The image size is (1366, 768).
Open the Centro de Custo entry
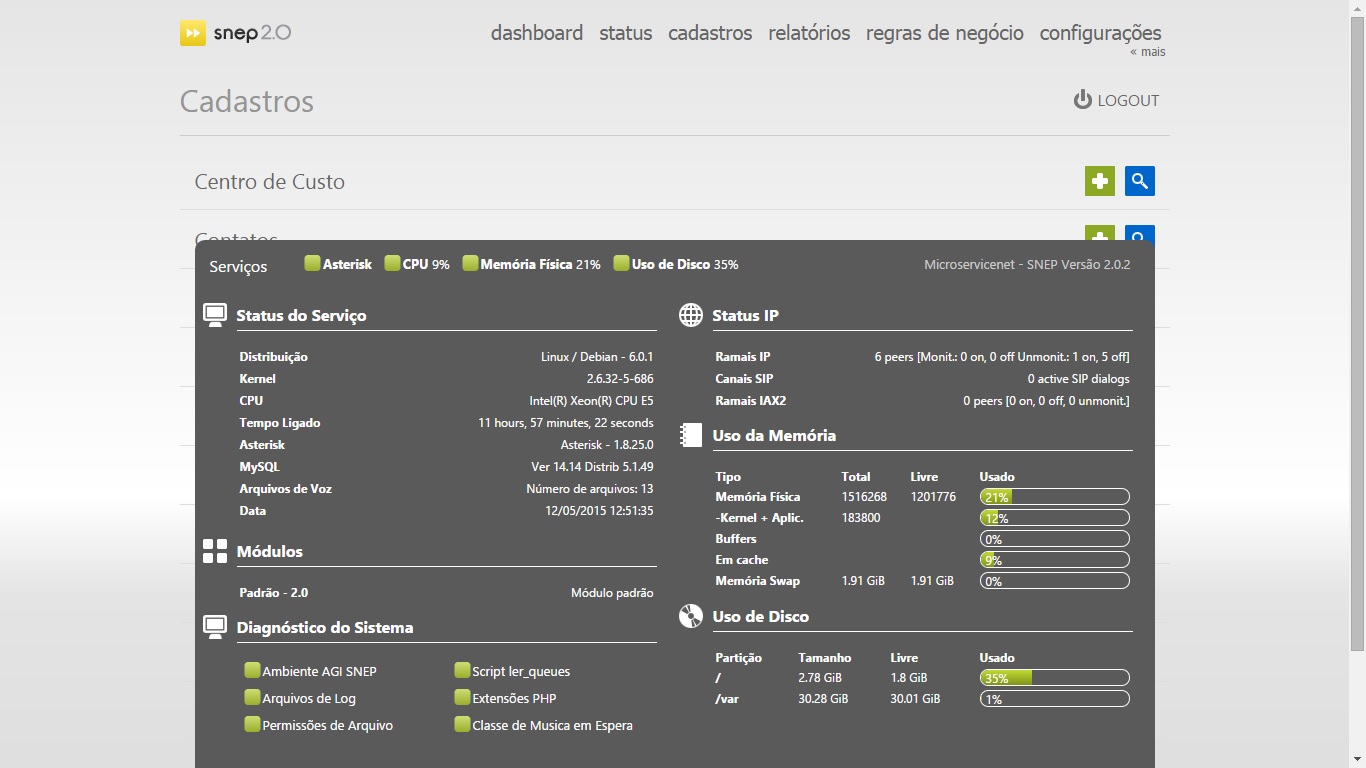(270, 182)
